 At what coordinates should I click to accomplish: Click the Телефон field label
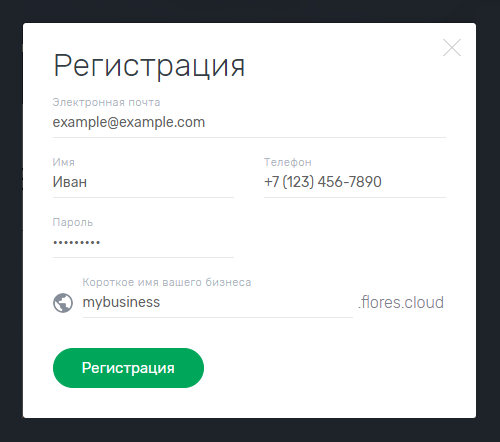288,162
